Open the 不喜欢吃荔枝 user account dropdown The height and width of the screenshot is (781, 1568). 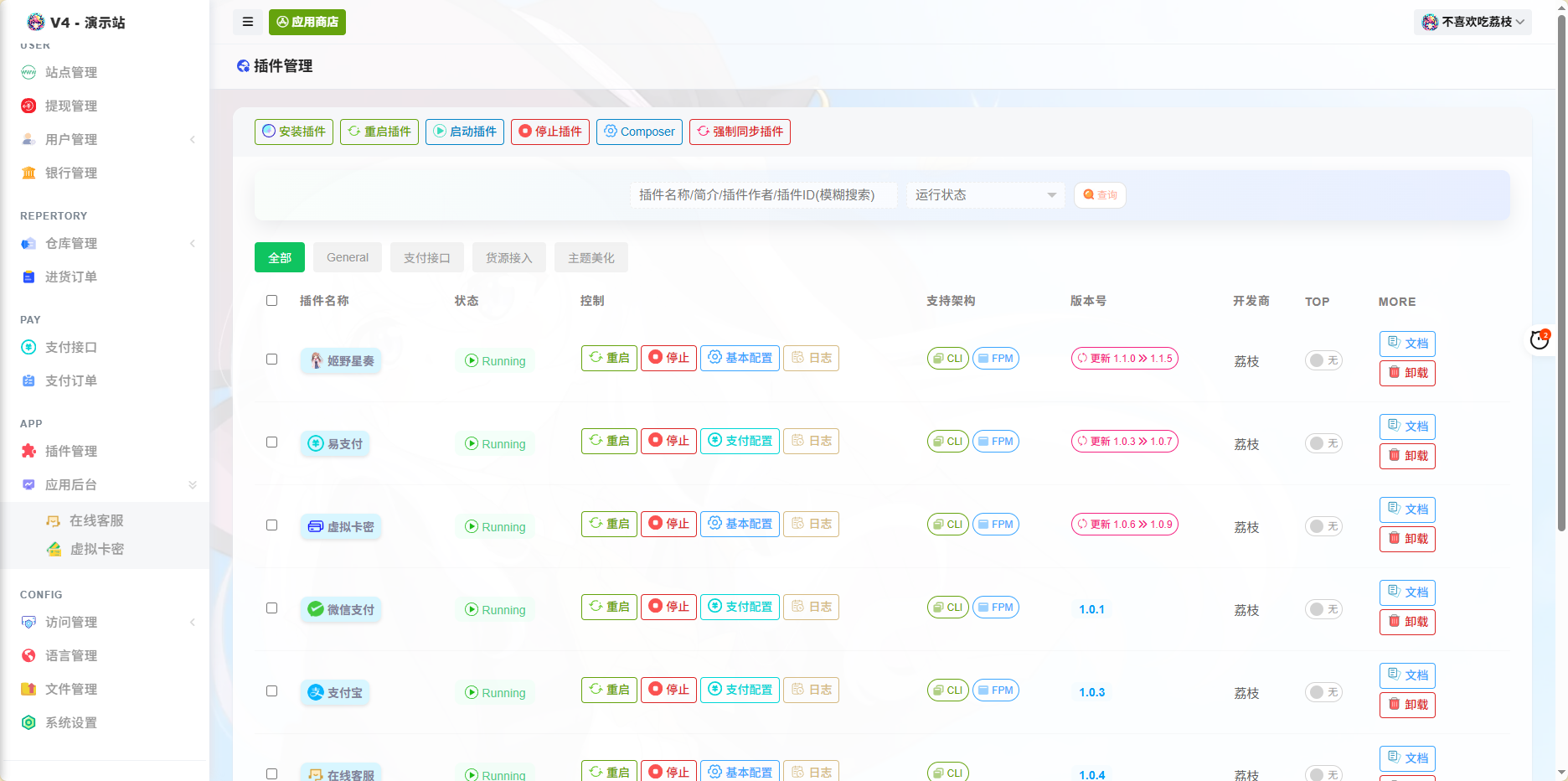click(x=1473, y=22)
